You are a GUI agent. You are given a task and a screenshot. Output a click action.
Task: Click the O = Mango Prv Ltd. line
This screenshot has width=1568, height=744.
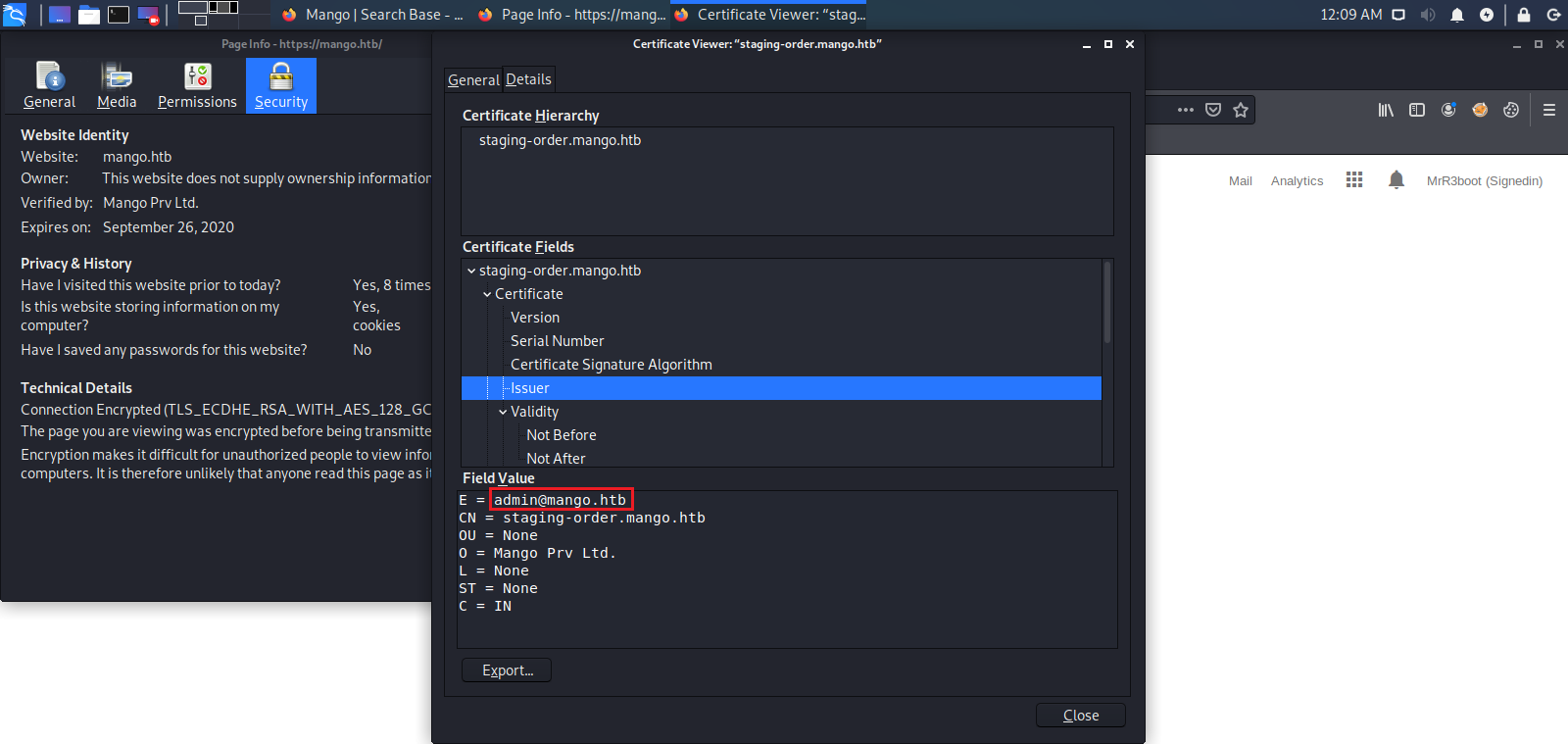pyautogui.click(x=537, y=553)
